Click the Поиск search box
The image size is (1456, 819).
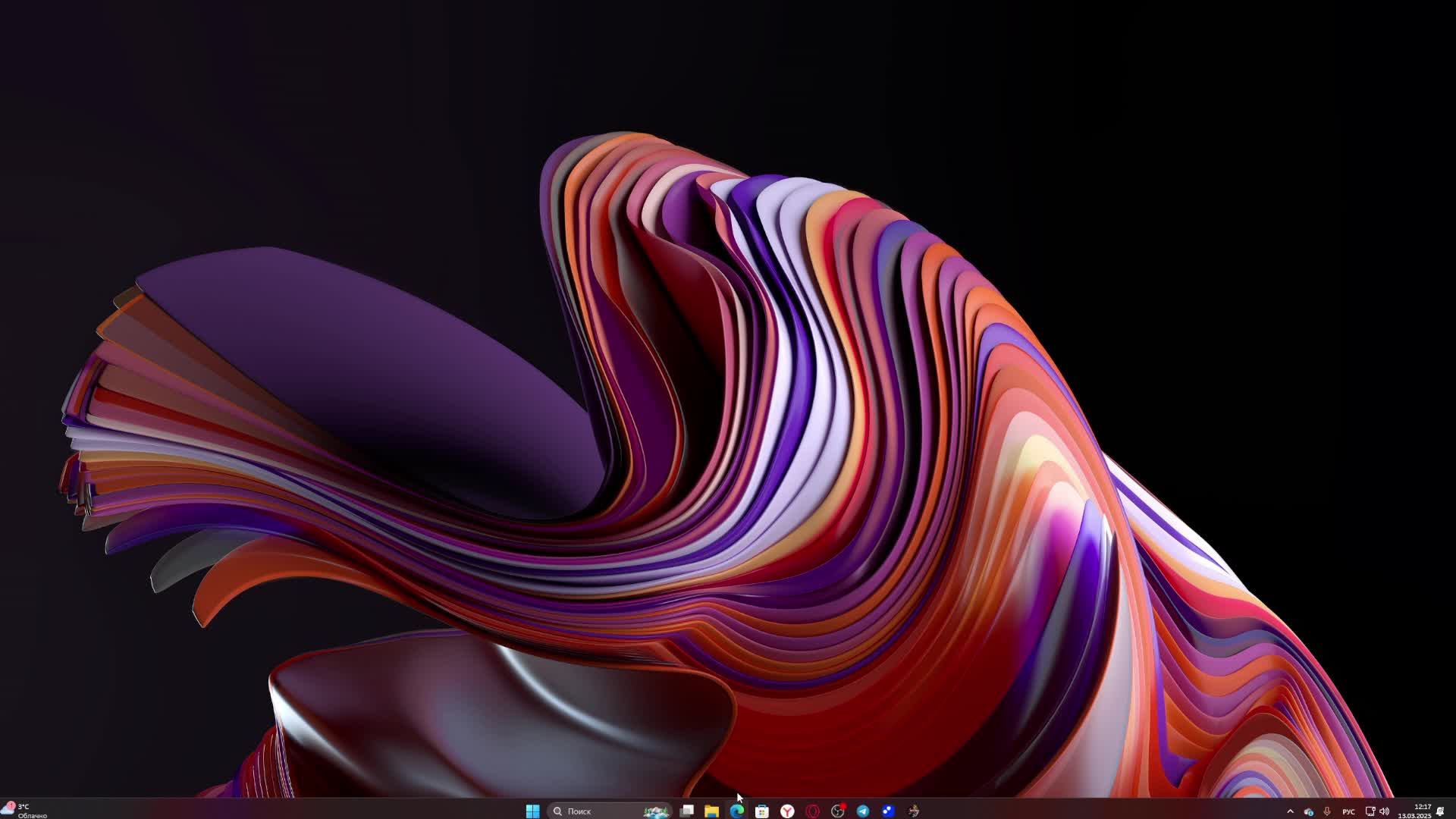coord(610,811)
